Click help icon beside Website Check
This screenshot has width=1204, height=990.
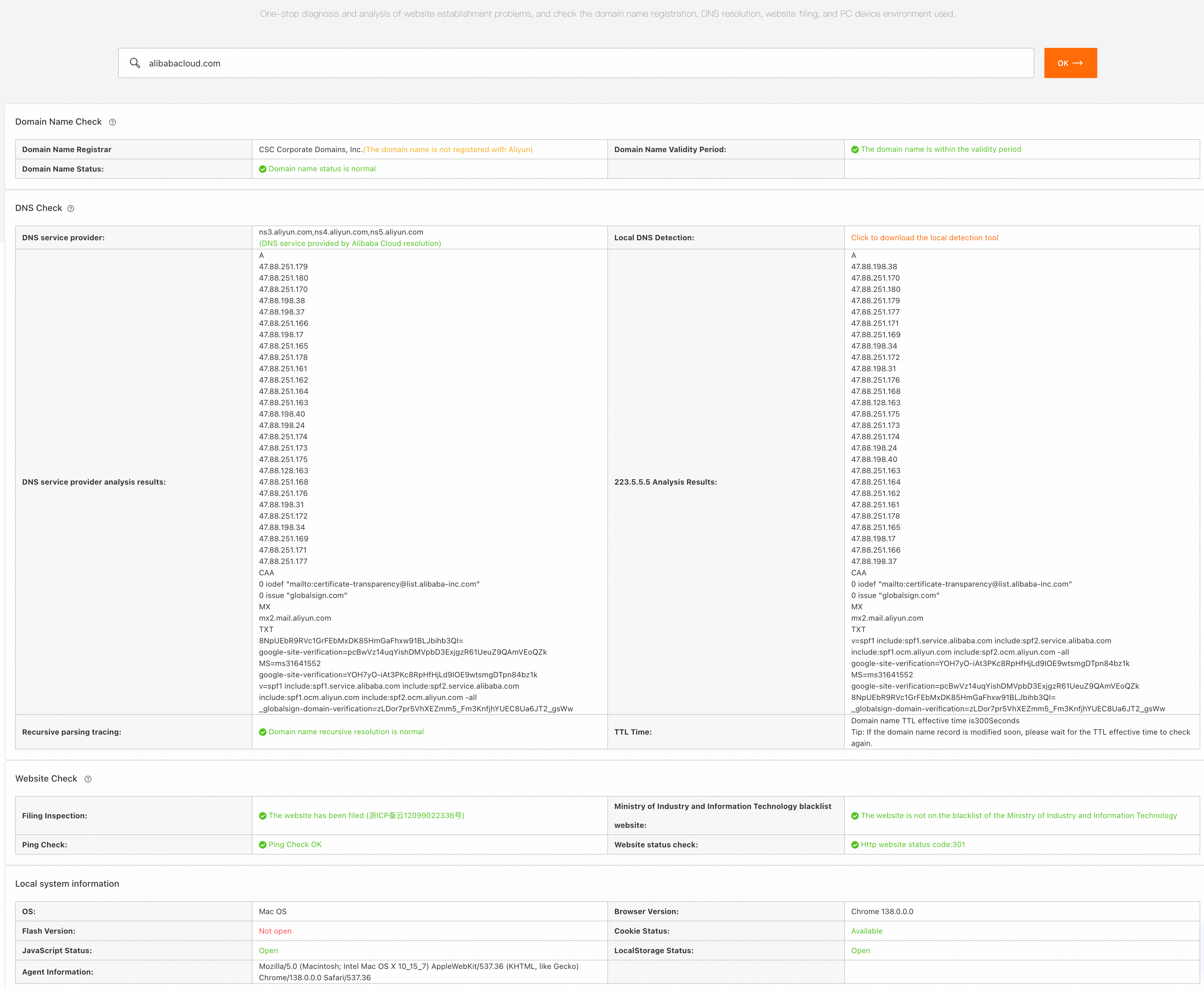point(88,779)
